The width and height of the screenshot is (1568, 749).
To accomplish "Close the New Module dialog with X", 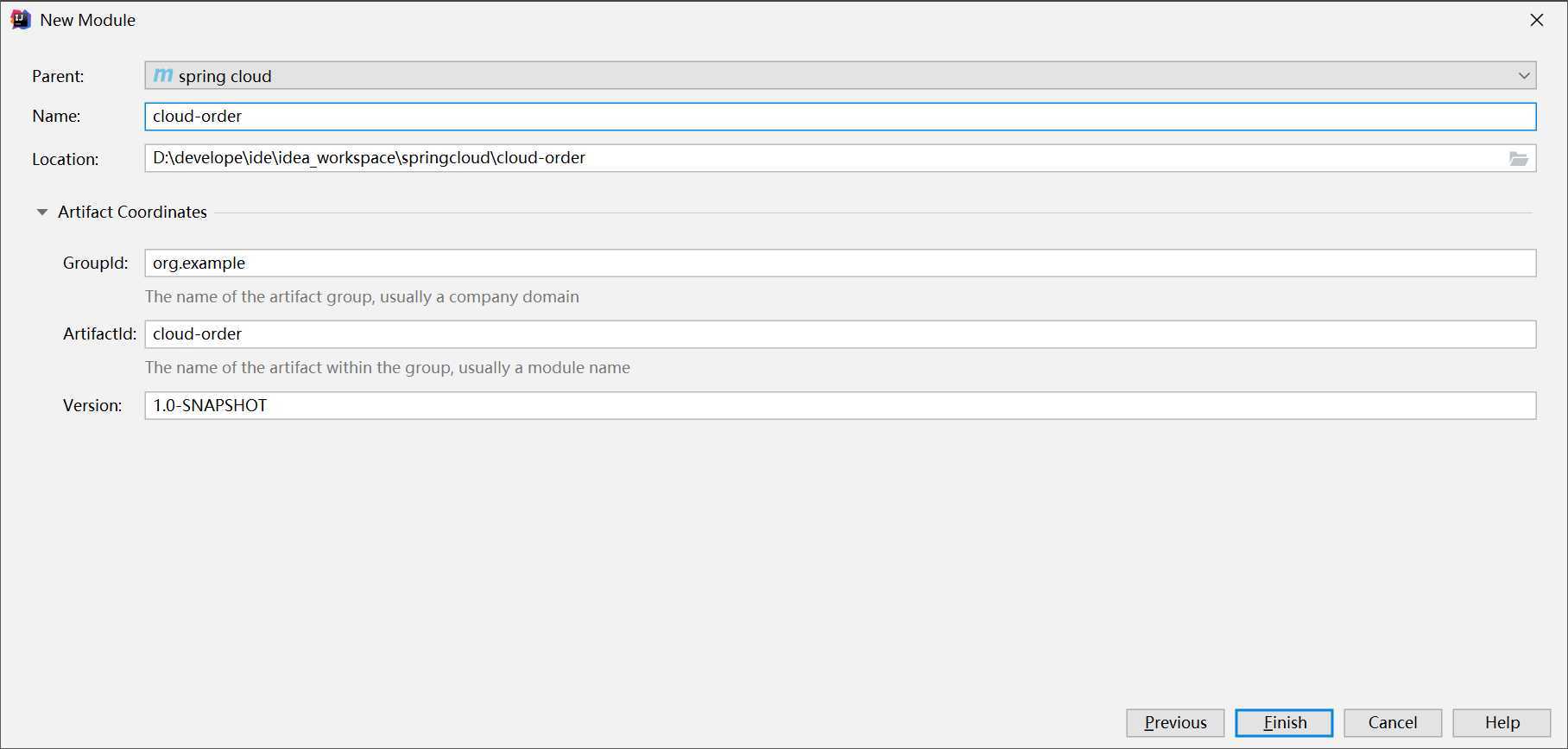I will [1536, 20].
